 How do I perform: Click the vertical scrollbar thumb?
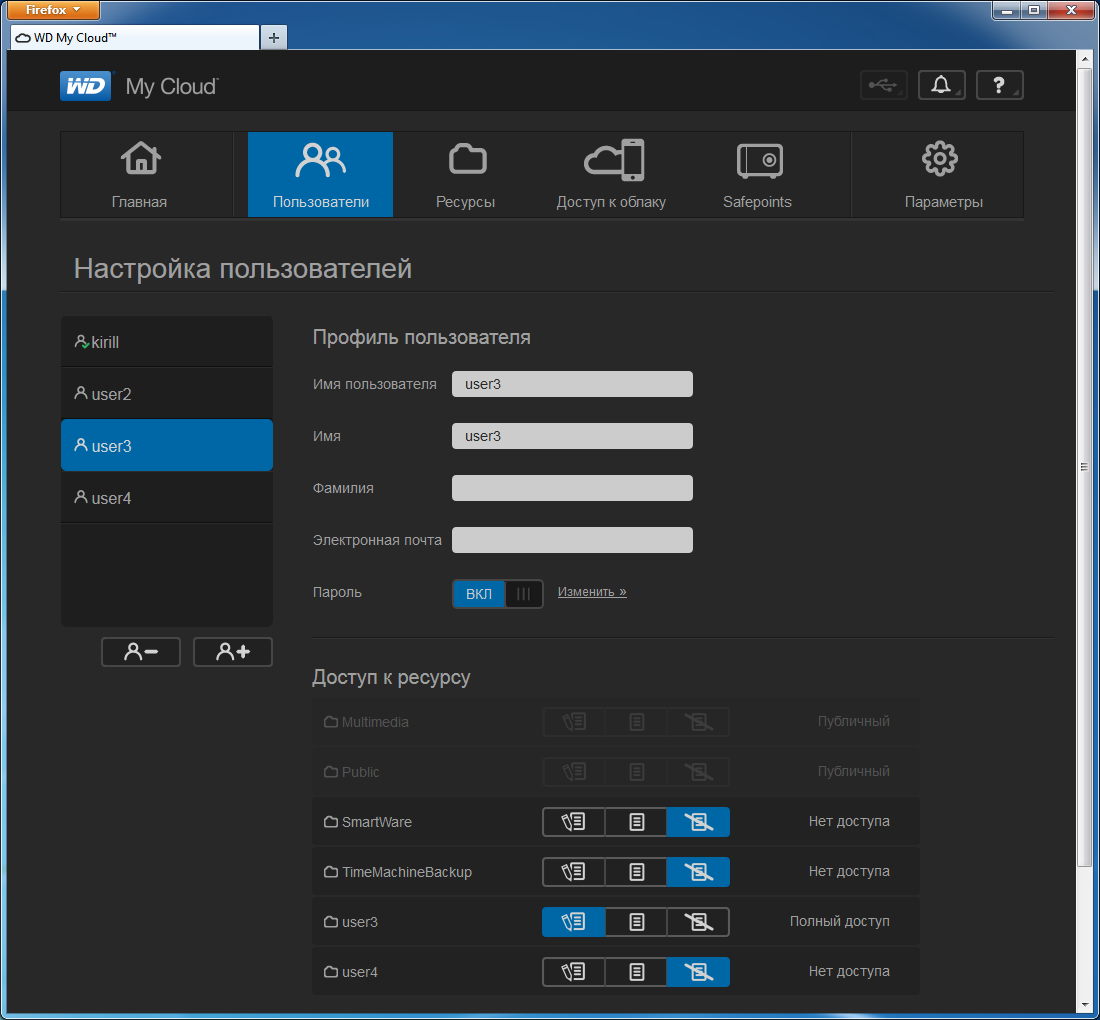[1084, 467]
